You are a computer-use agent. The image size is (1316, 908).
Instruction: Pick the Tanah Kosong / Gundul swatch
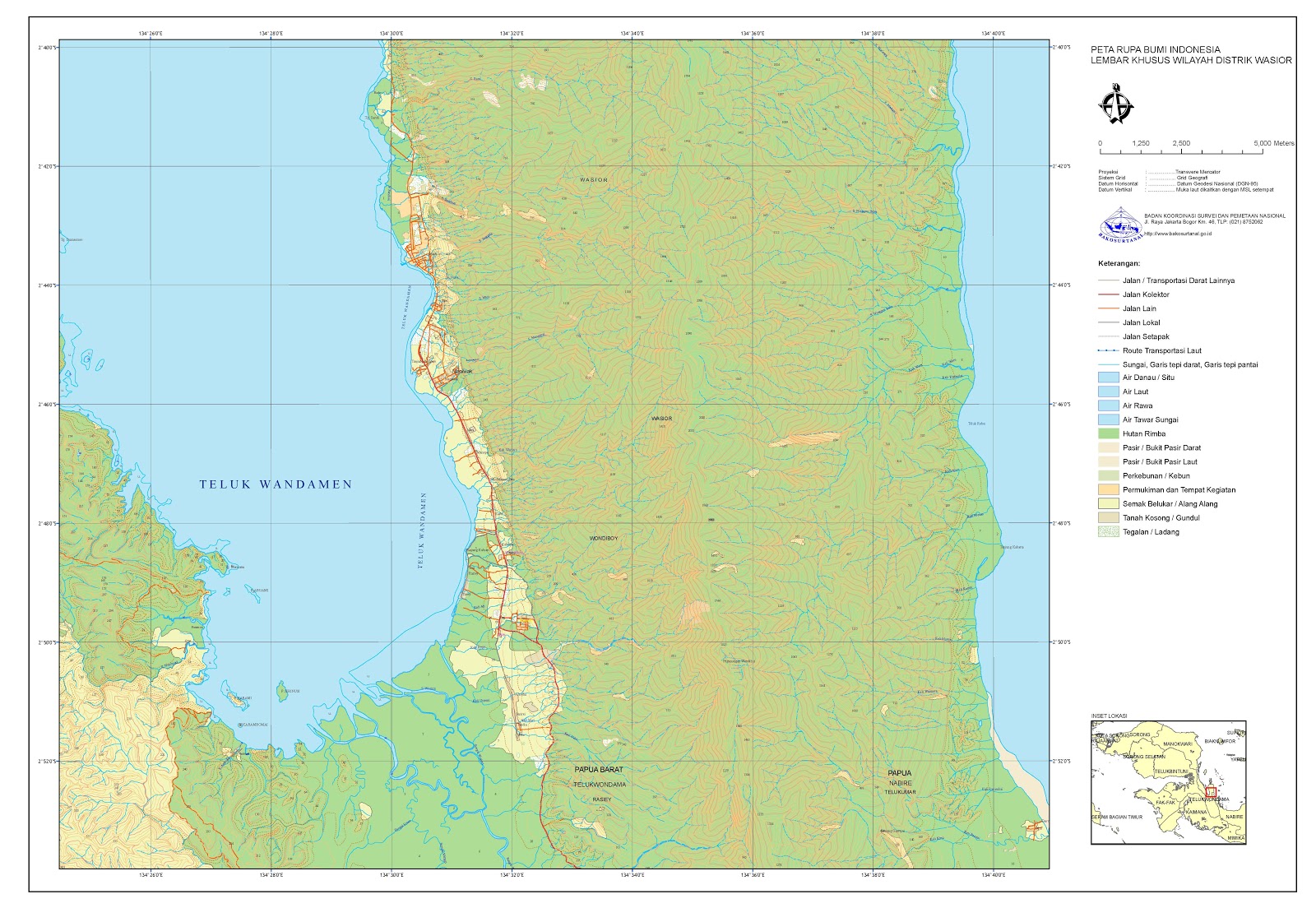click(x=1108, y=517)
